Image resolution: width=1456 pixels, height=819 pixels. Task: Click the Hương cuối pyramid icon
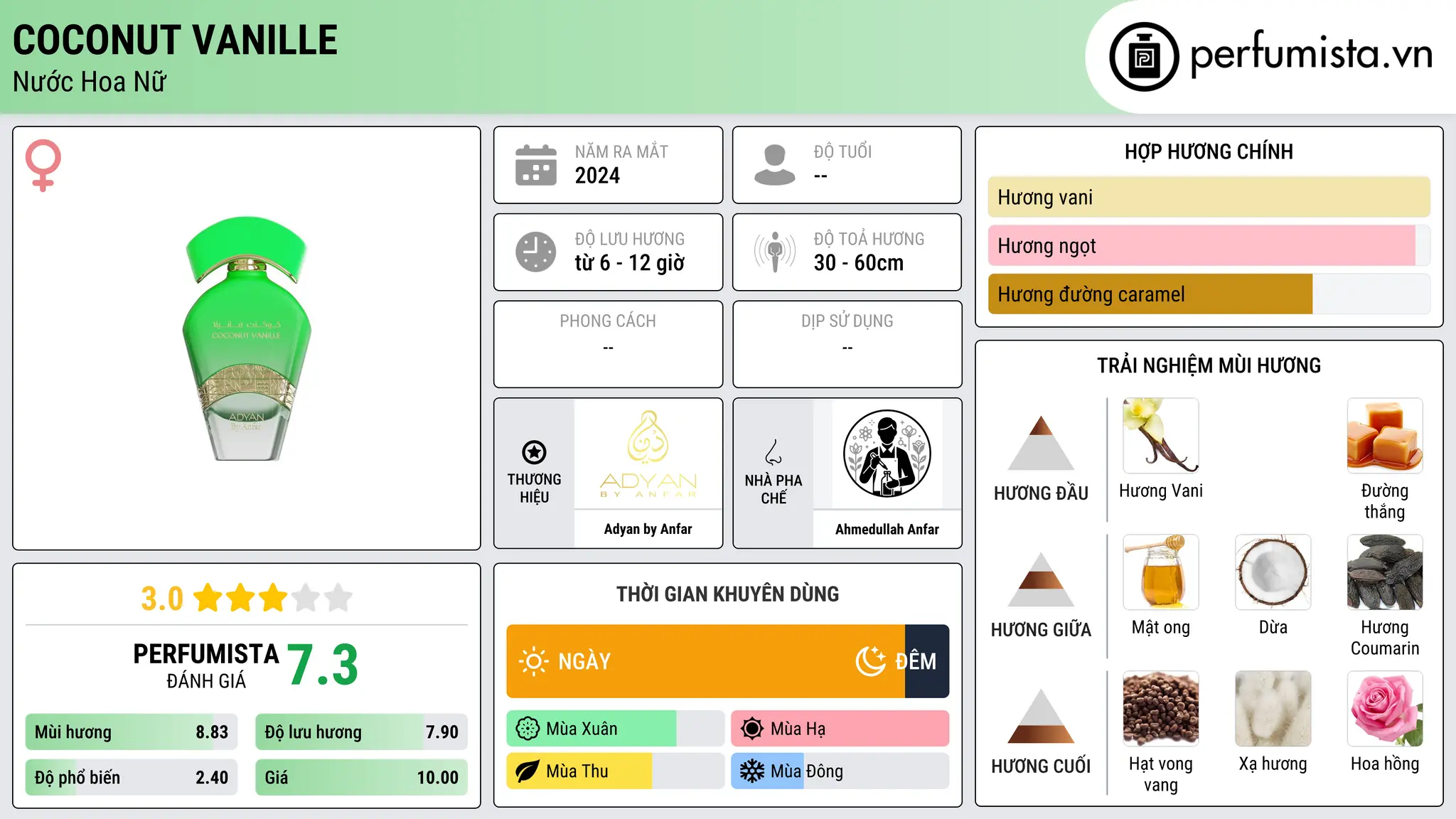coord(1041,716)
